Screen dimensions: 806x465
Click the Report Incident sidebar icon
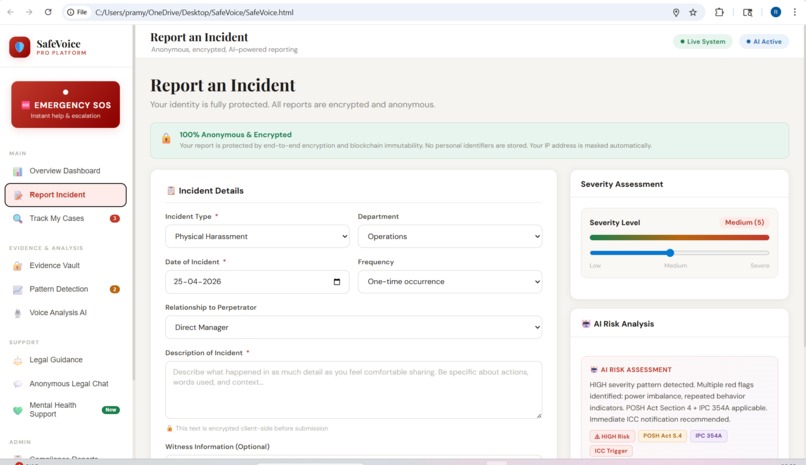click(17, 195)
